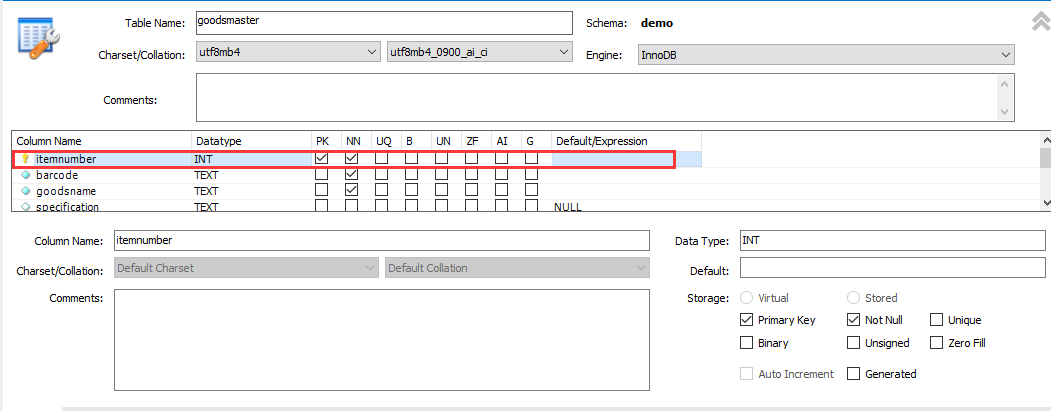Enable the Unique checkbox
The image size is (1051, 411).
(937, 320)
